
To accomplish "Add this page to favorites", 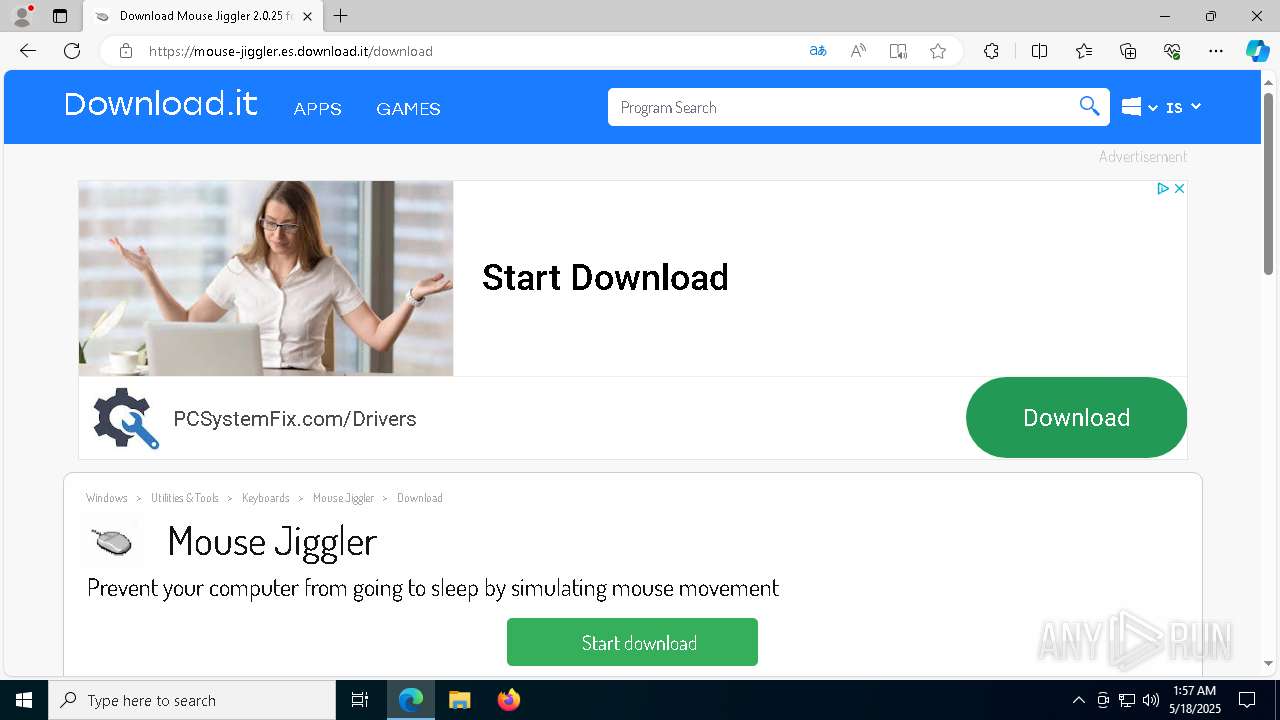I will pos(938,51).
